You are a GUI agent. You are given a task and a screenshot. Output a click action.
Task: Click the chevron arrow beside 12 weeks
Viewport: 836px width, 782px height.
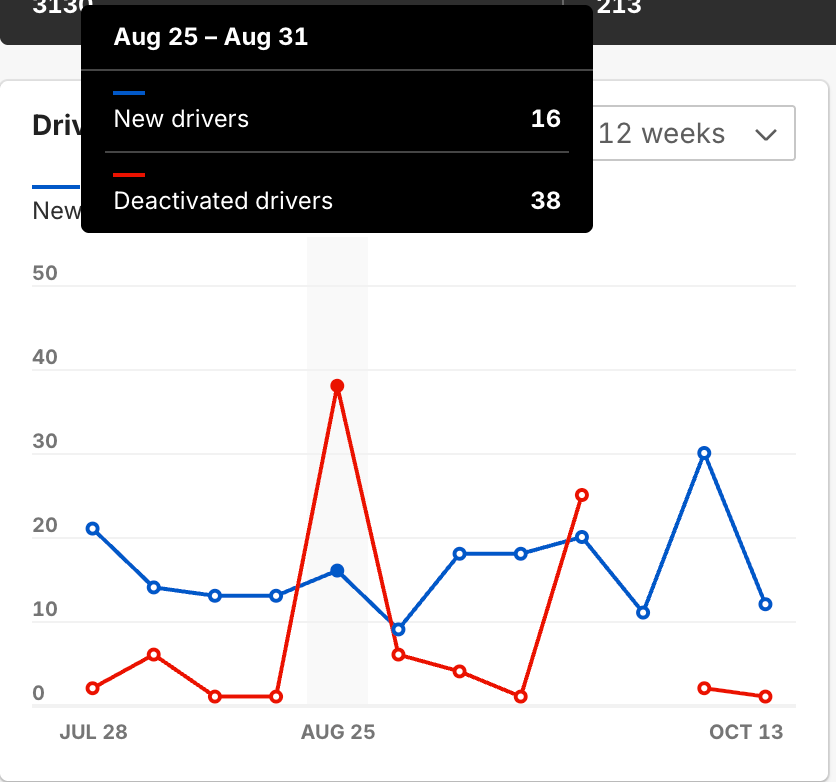(766, 134)
